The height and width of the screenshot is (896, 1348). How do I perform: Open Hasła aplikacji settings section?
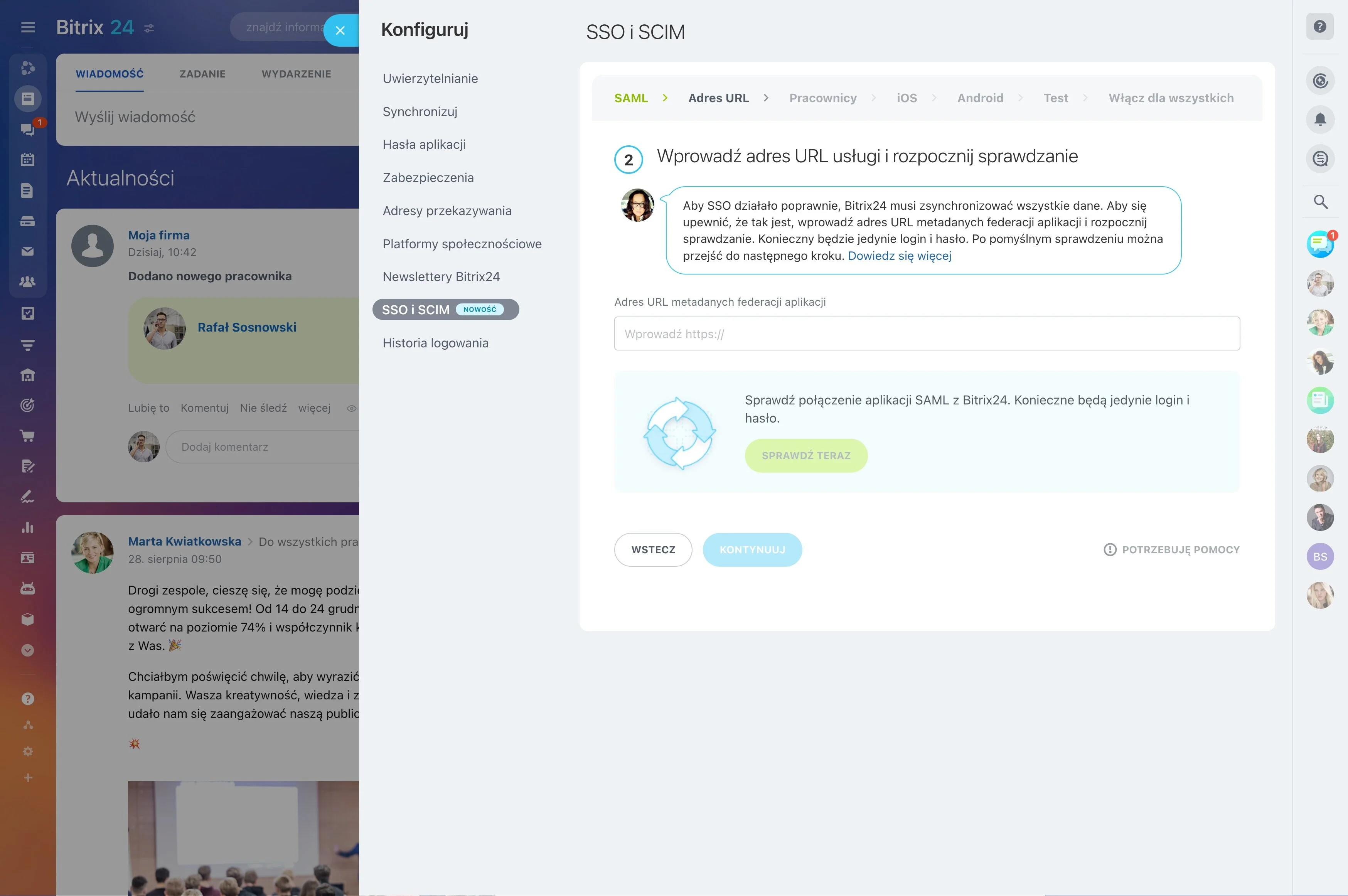(424, 145)
